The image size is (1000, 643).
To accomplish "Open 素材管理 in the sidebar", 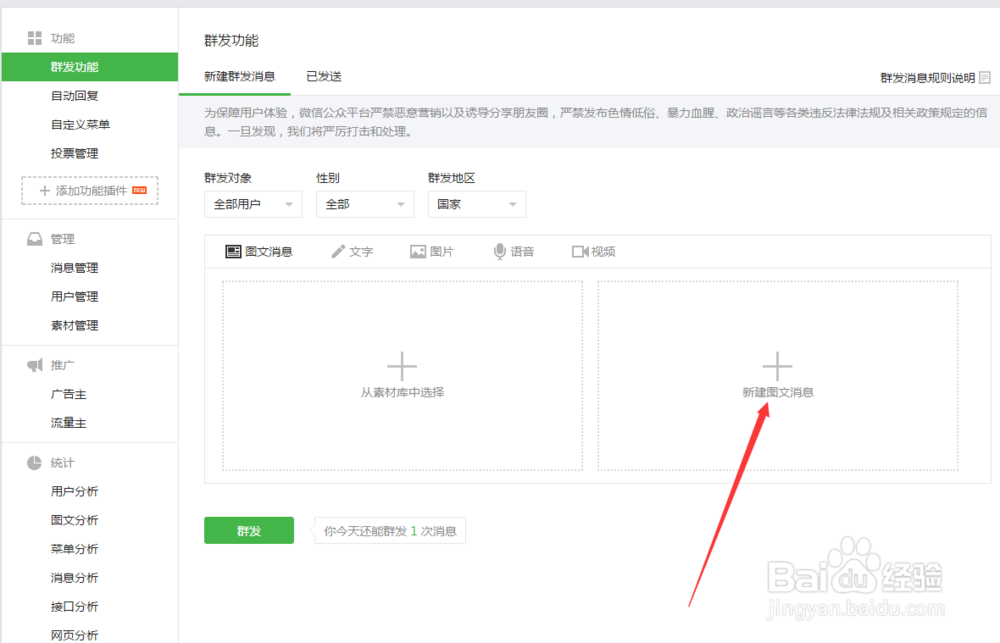I will [77, 325].
